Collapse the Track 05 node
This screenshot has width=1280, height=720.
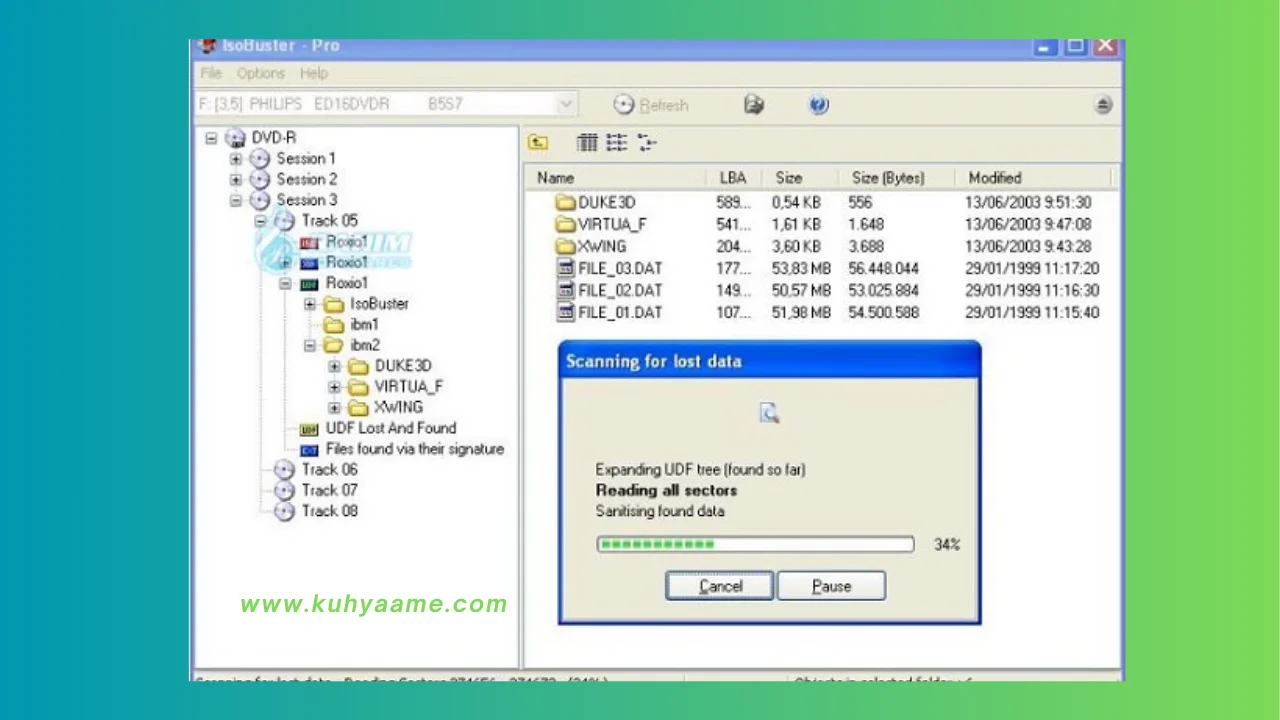pos(260,221)
